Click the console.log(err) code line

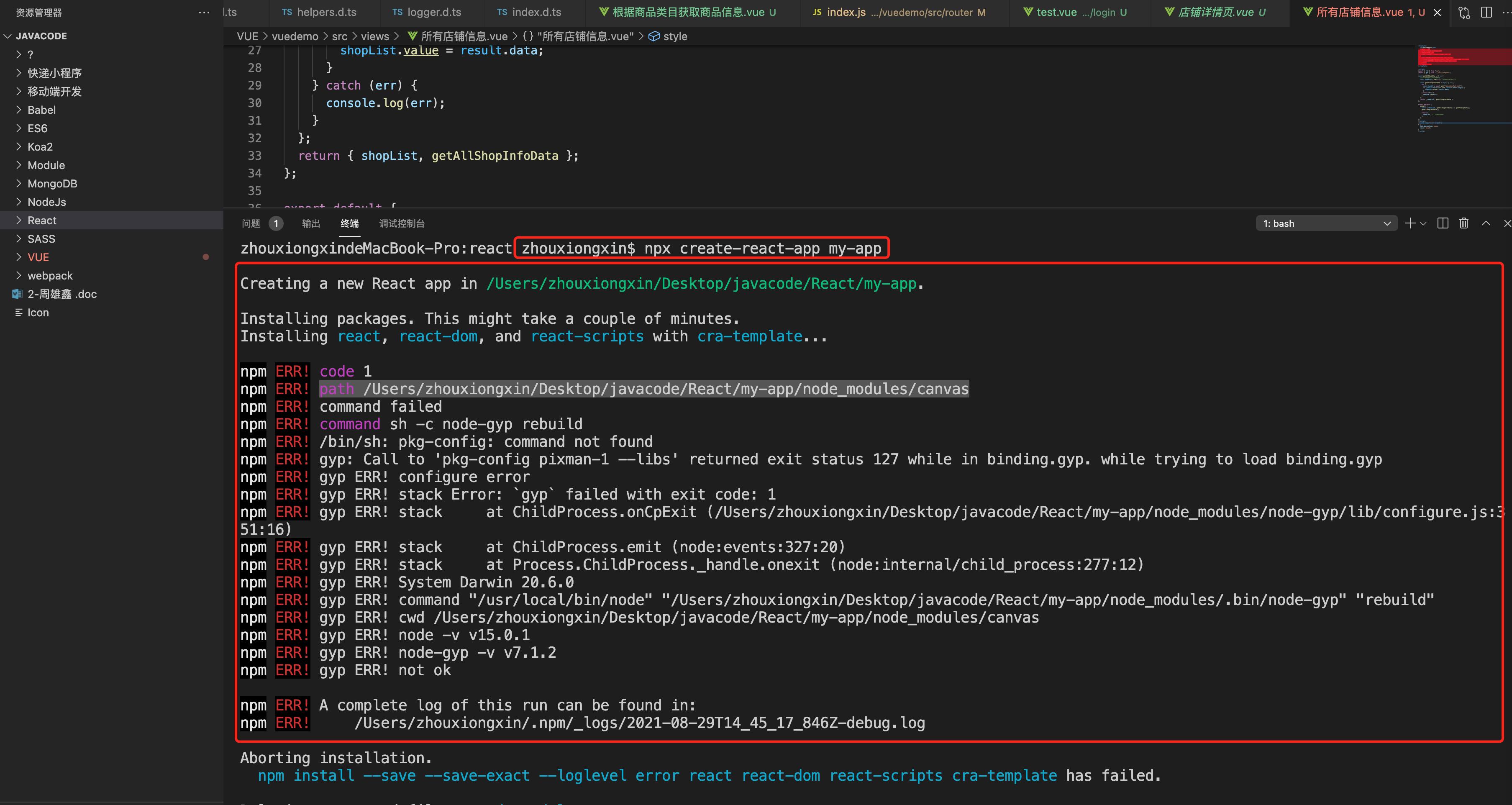click(x=385, y=103)
